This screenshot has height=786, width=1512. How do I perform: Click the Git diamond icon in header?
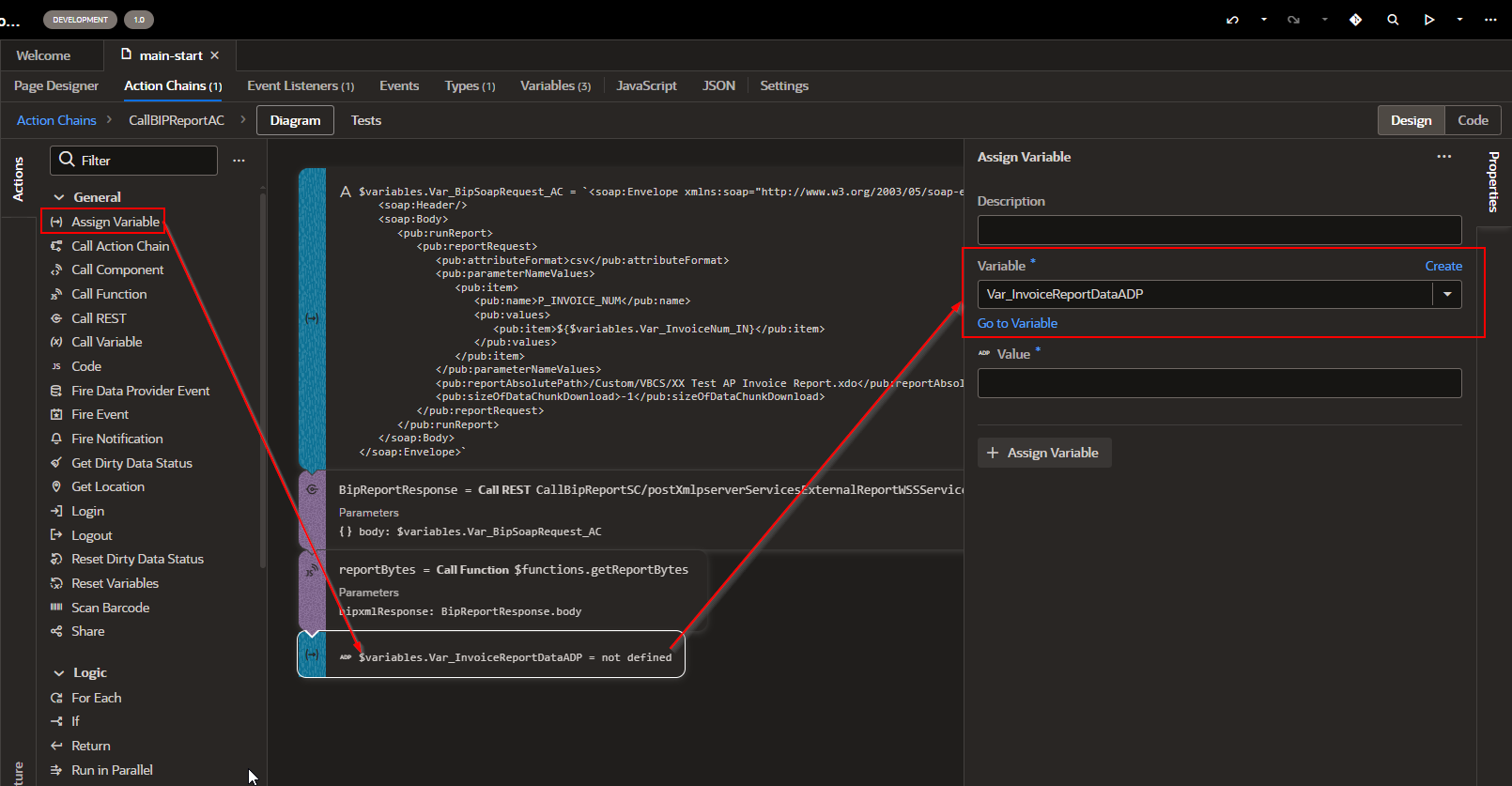pyautogui.click(x=1356, y=20)
